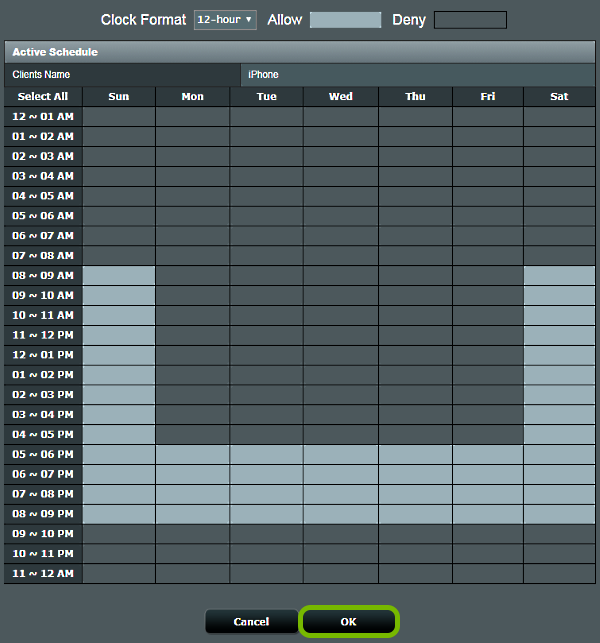600x643 pixels.
Task: Select the 11 ~ 12 PM row label
Action: (x=43, y=335)
